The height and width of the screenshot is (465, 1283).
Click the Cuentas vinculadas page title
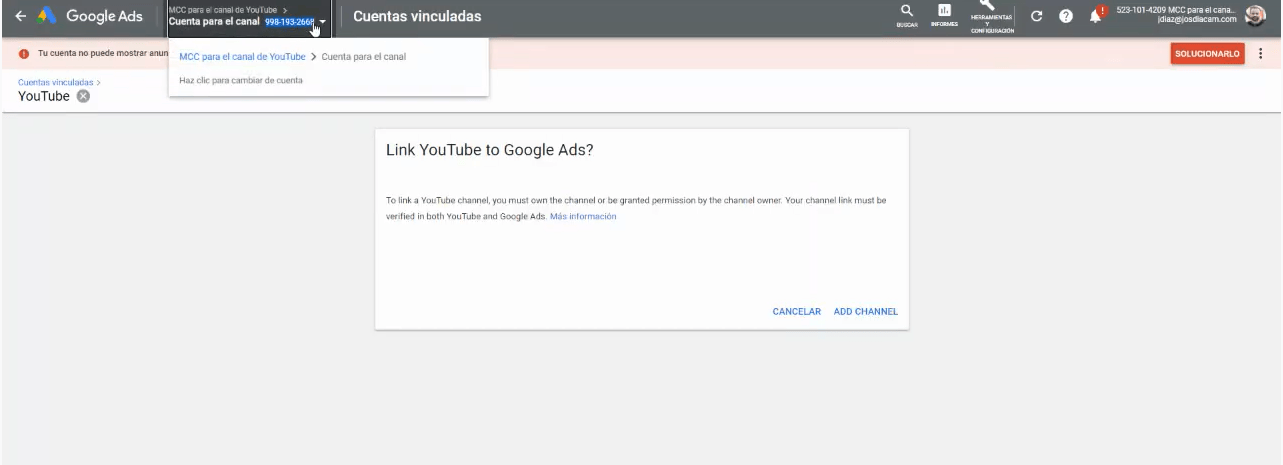[x=417, y=16]
